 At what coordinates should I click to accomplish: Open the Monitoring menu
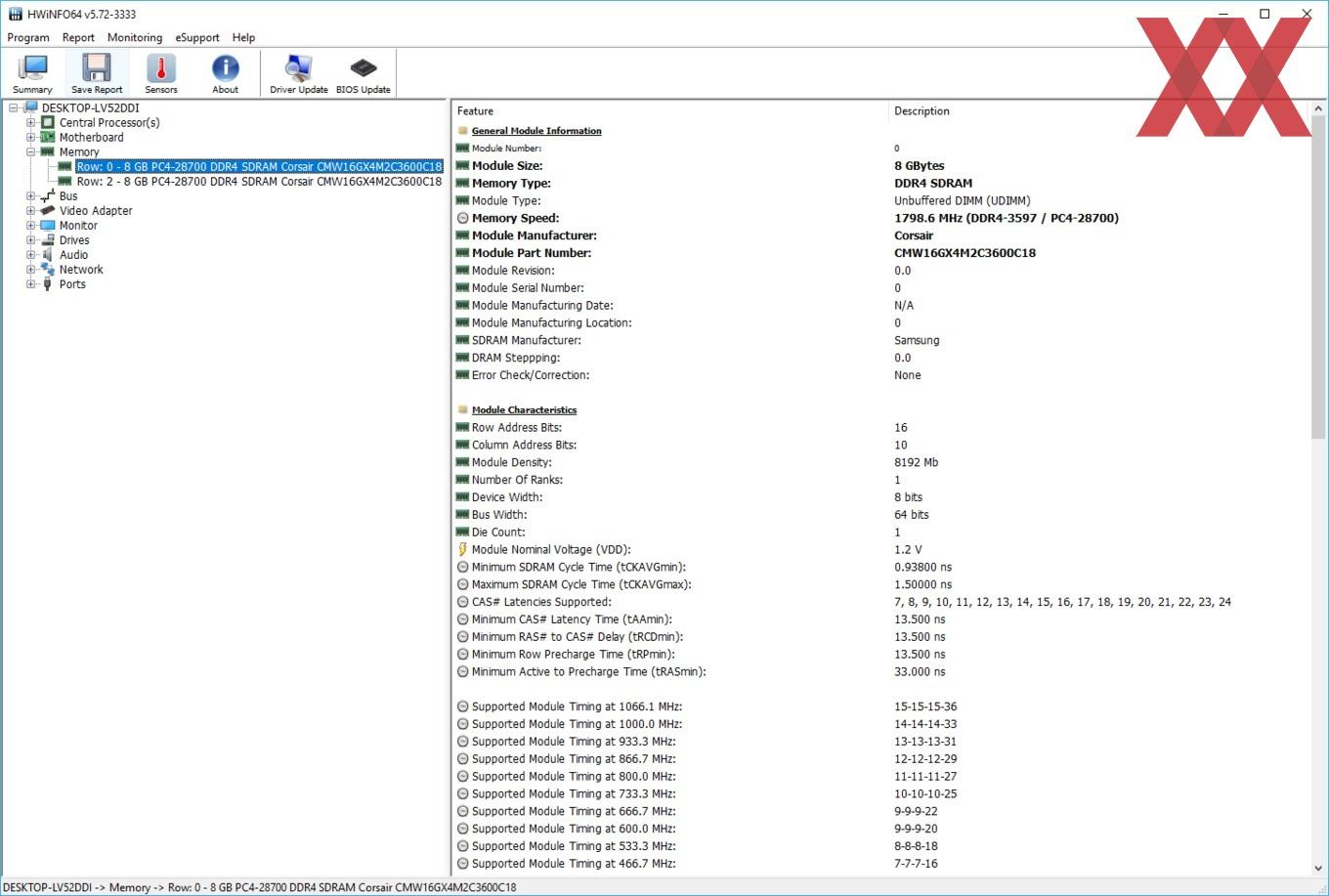pyautogui.click(x=135, y=37)
